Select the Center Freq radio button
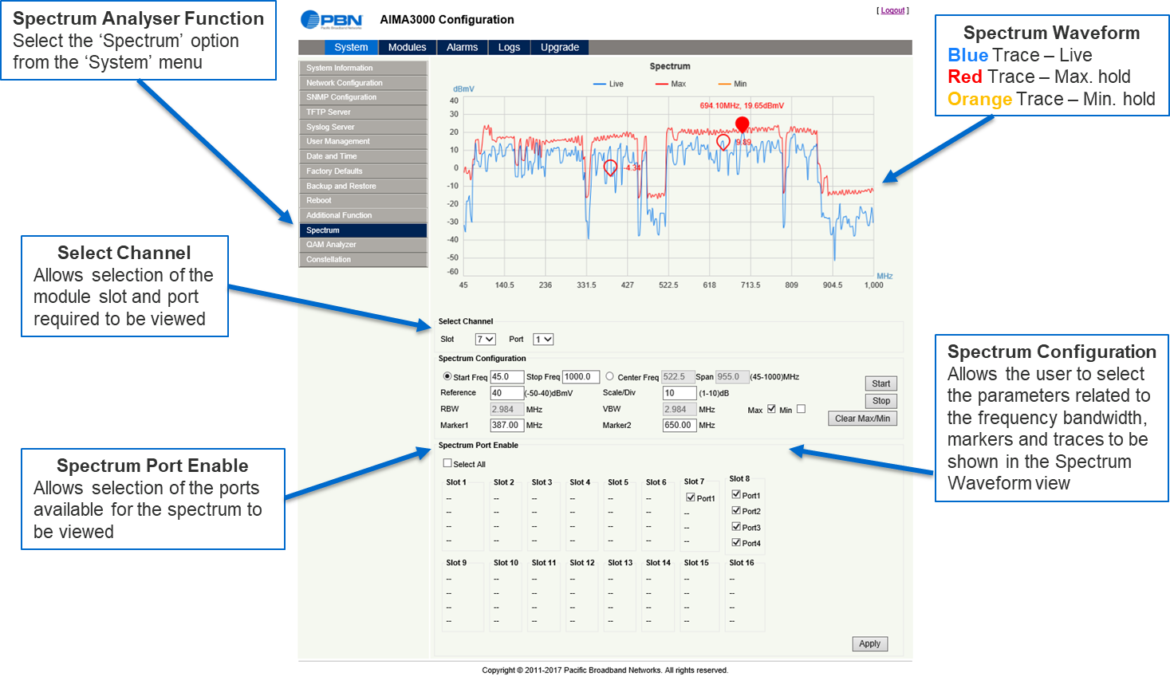Viewport: 1170px width, 680px height. click(610, 377)
